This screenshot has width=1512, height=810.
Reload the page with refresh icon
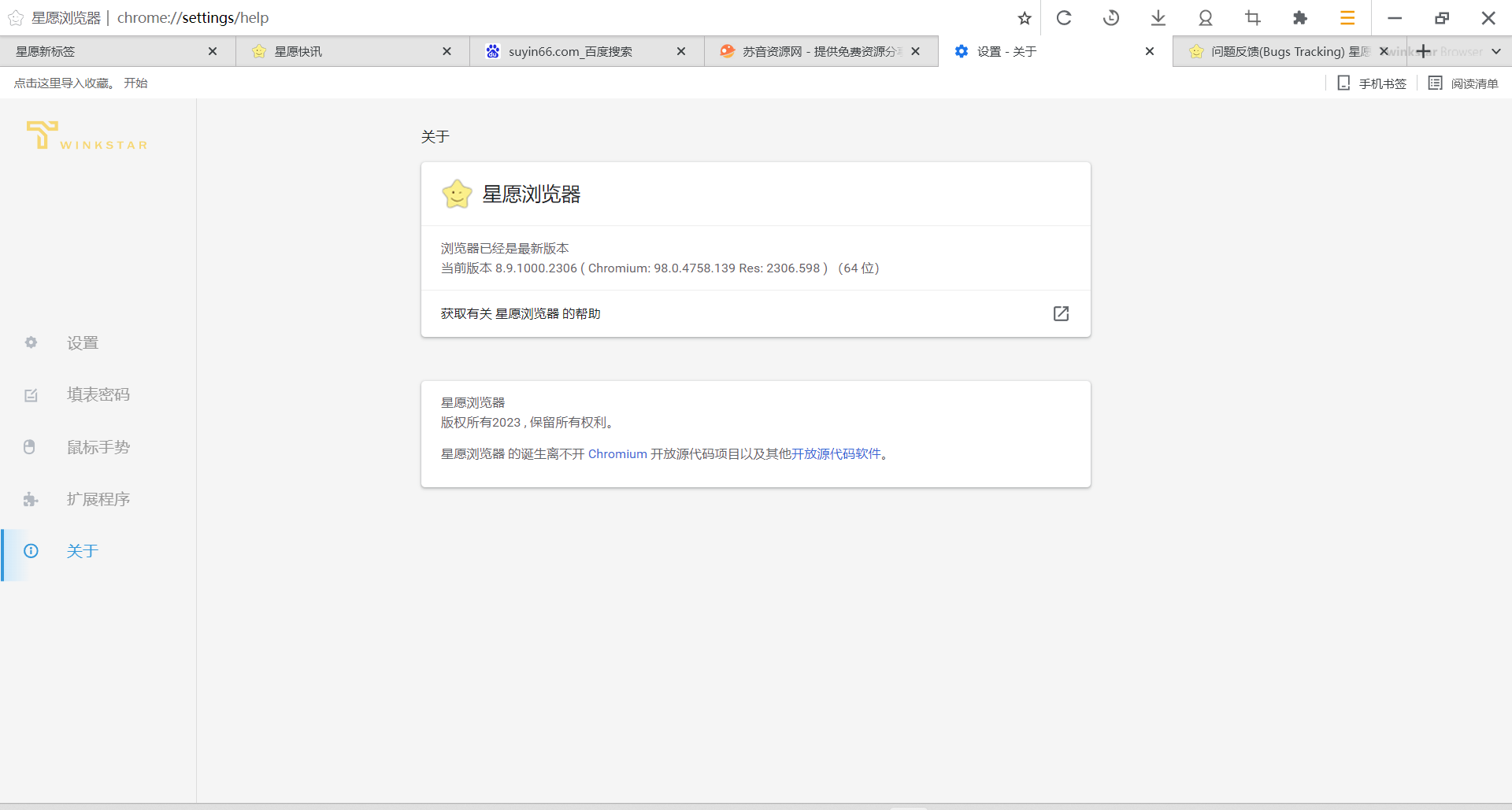(x=1064, y=17)
